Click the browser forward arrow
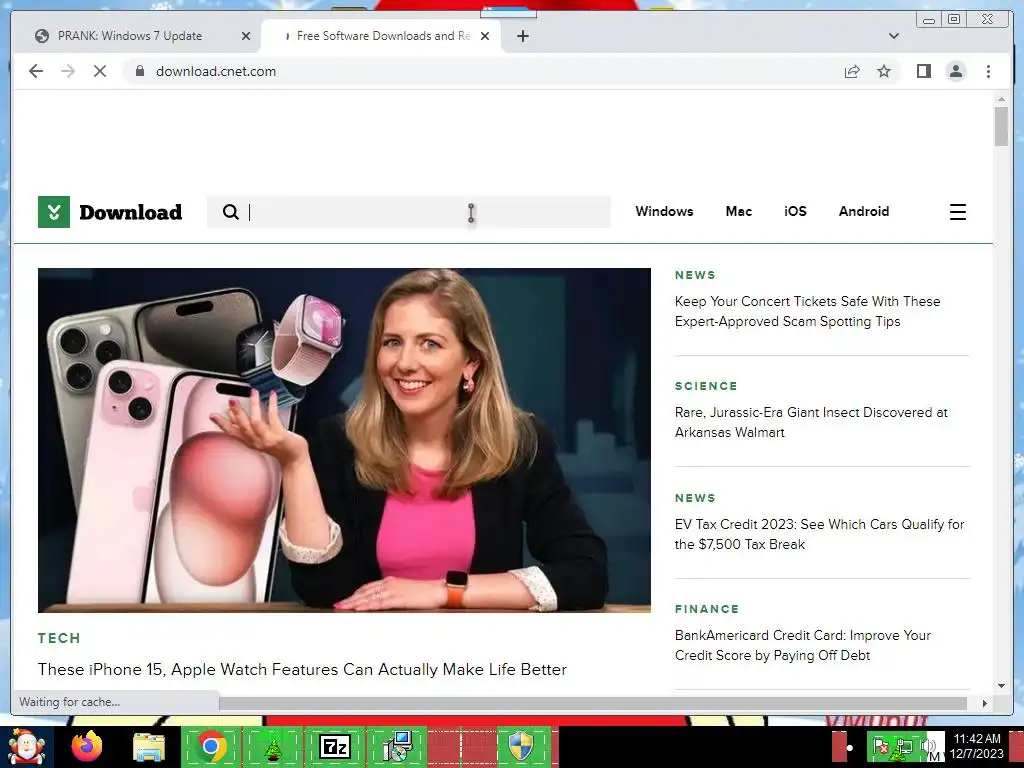The image size is (1024, 768). pos(68,71)
